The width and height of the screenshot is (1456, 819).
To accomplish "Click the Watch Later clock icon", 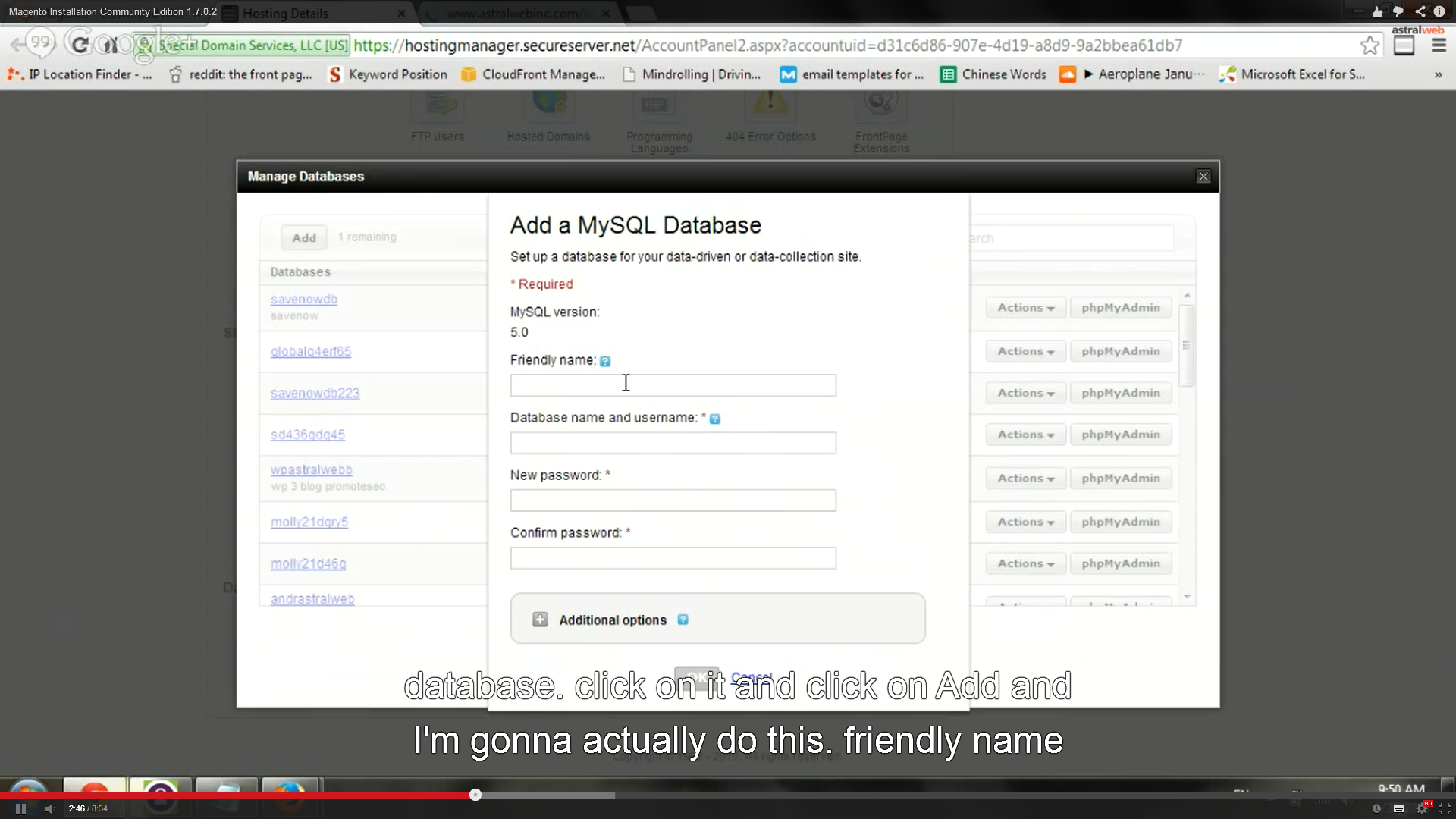I will coord(1376,808).
